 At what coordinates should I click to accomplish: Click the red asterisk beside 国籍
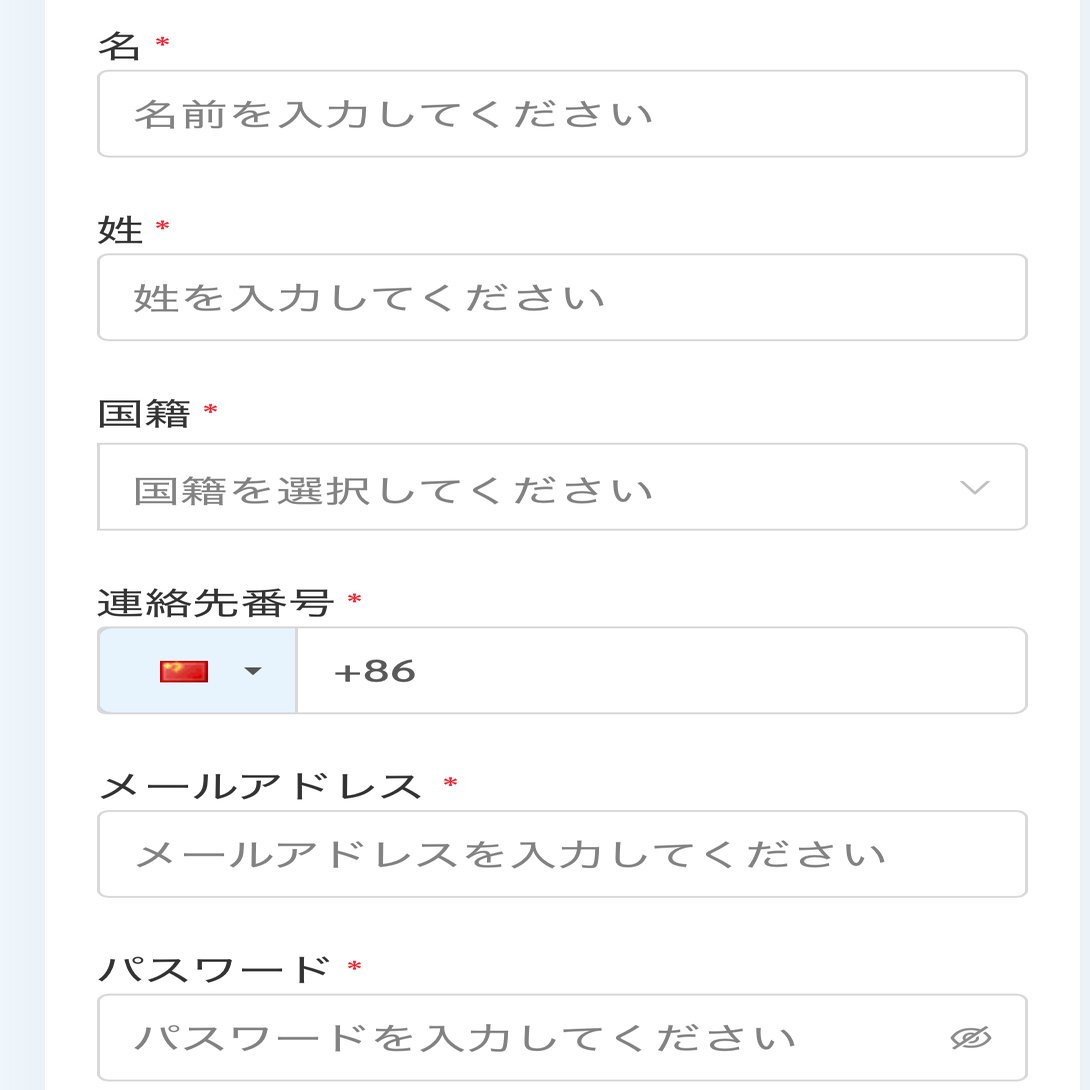210,410
